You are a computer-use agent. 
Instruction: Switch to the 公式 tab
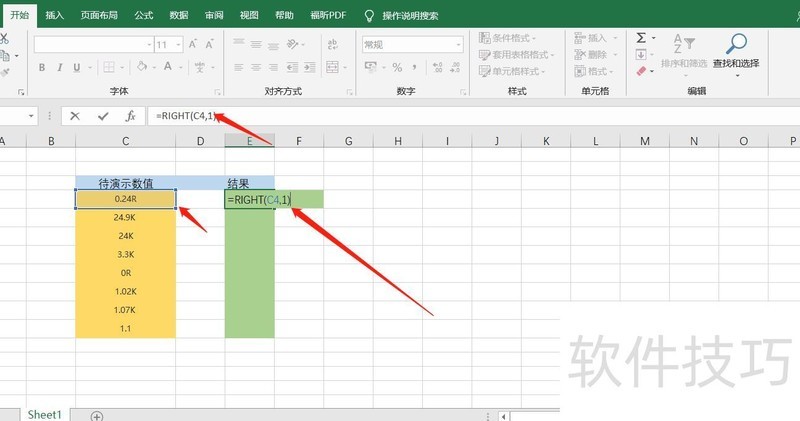pos(144,15)
